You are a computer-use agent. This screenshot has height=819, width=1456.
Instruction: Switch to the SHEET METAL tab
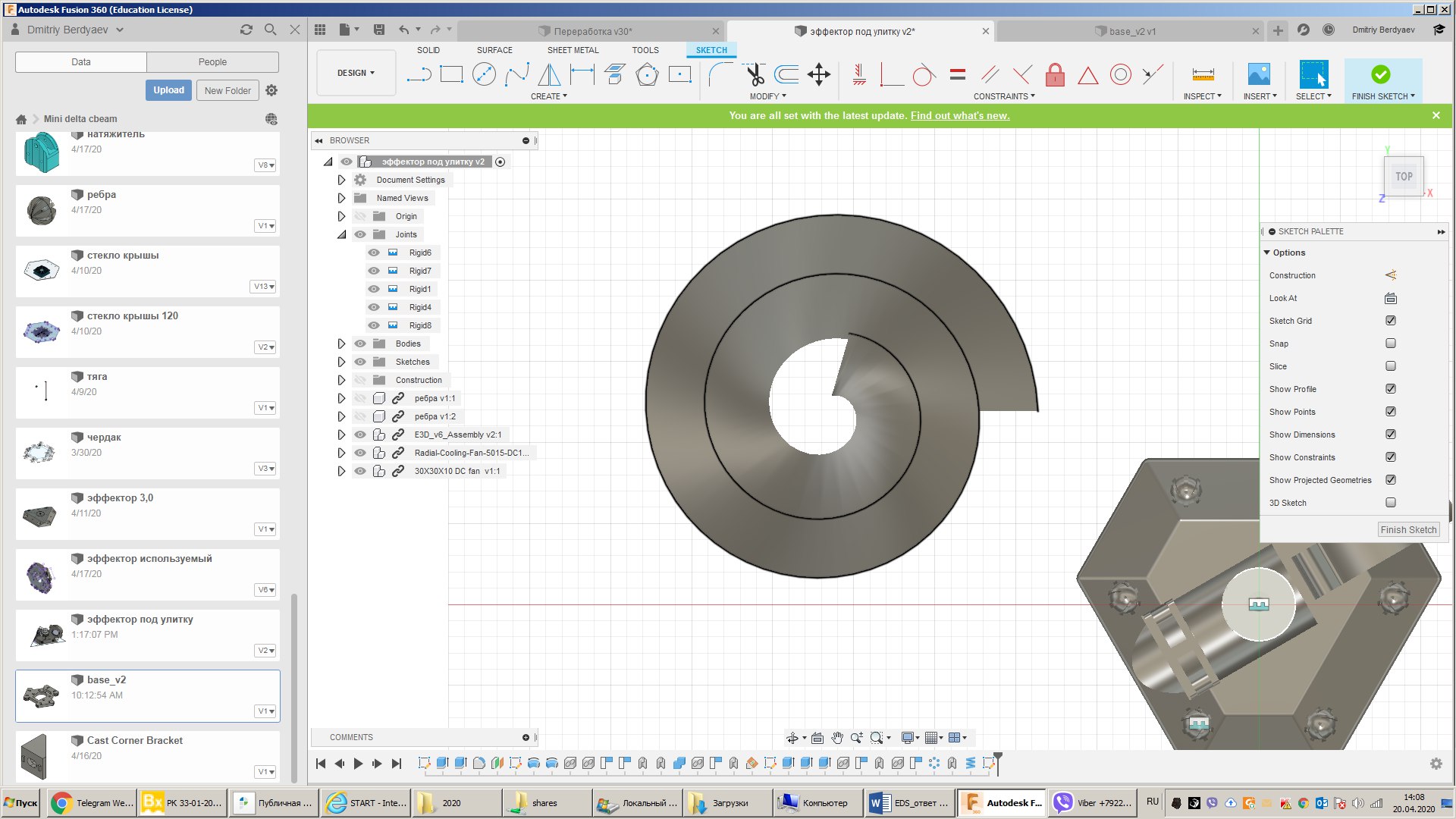coord(573,50)
